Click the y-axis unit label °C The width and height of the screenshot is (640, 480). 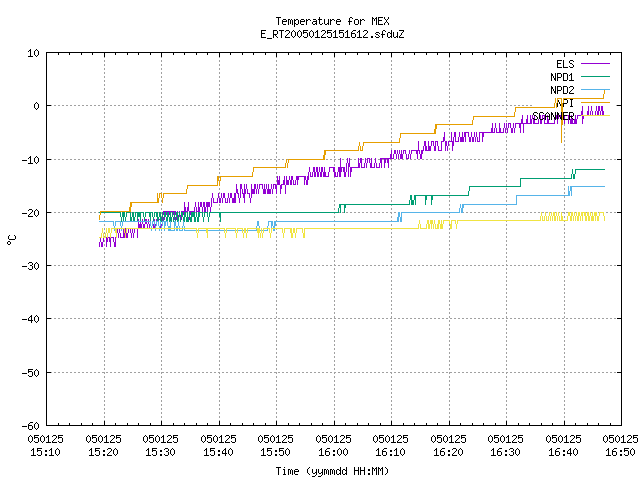click(x=11, y=240)
